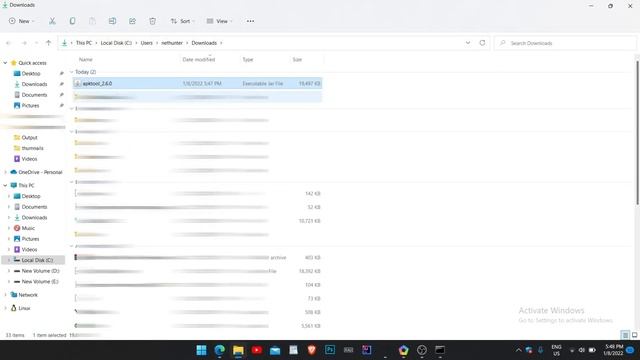Open Brave browser from taskbar

coord(312,350)
